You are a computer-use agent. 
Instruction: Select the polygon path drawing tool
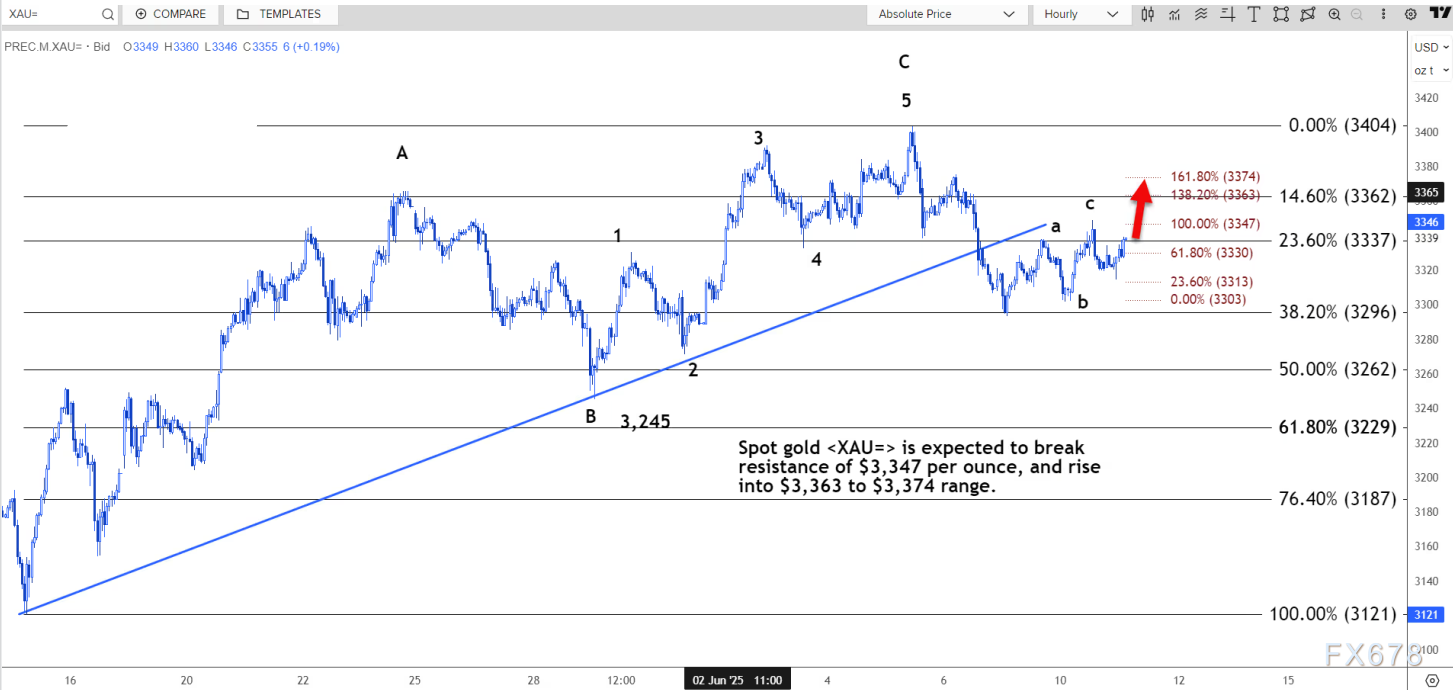[x=1307, y=14]
